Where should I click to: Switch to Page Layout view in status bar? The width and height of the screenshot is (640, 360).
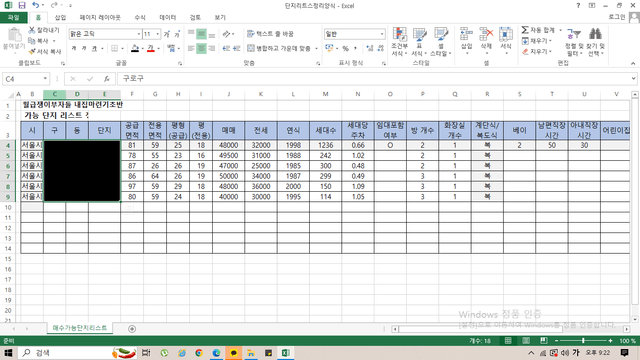526,340
